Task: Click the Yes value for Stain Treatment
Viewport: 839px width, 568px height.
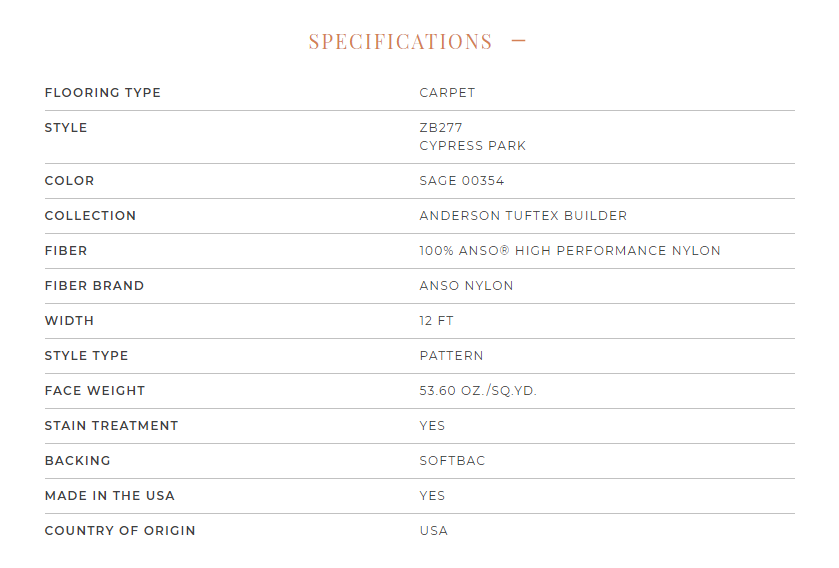Action: [432, 426]
